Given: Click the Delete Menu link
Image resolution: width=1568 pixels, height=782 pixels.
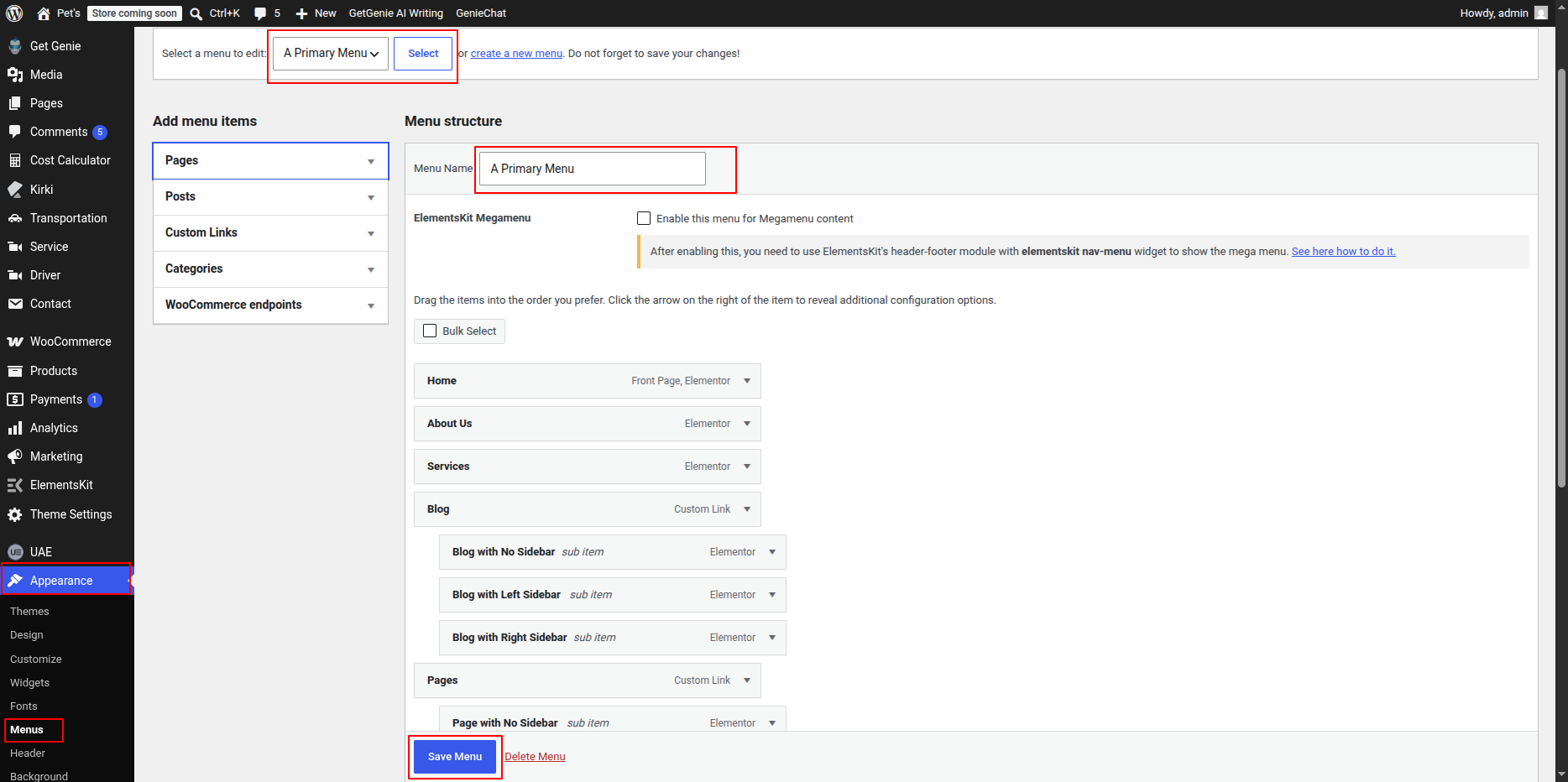Looking at the screenshot, I should pos(535,757).
